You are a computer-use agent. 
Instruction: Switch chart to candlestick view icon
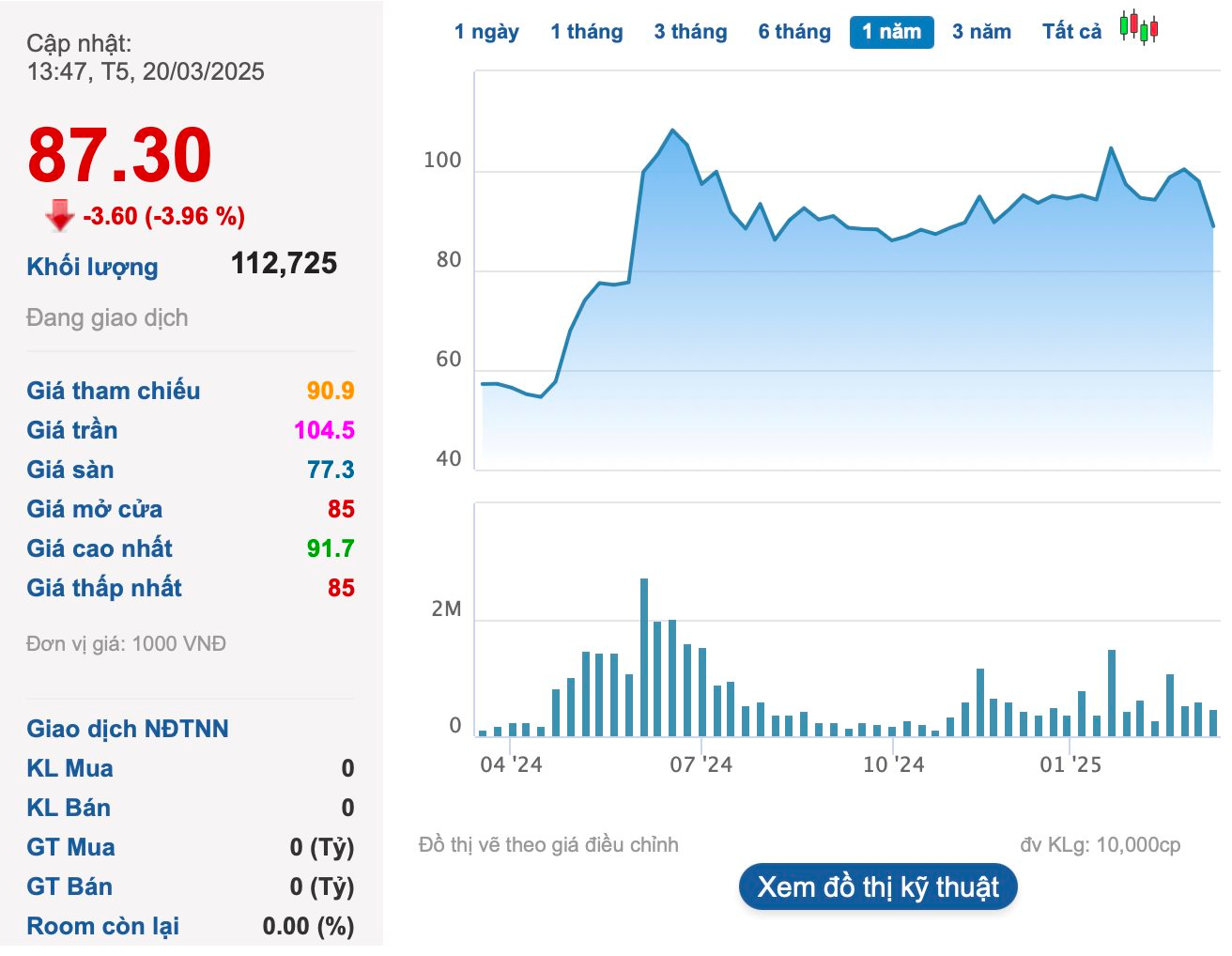1138,28
